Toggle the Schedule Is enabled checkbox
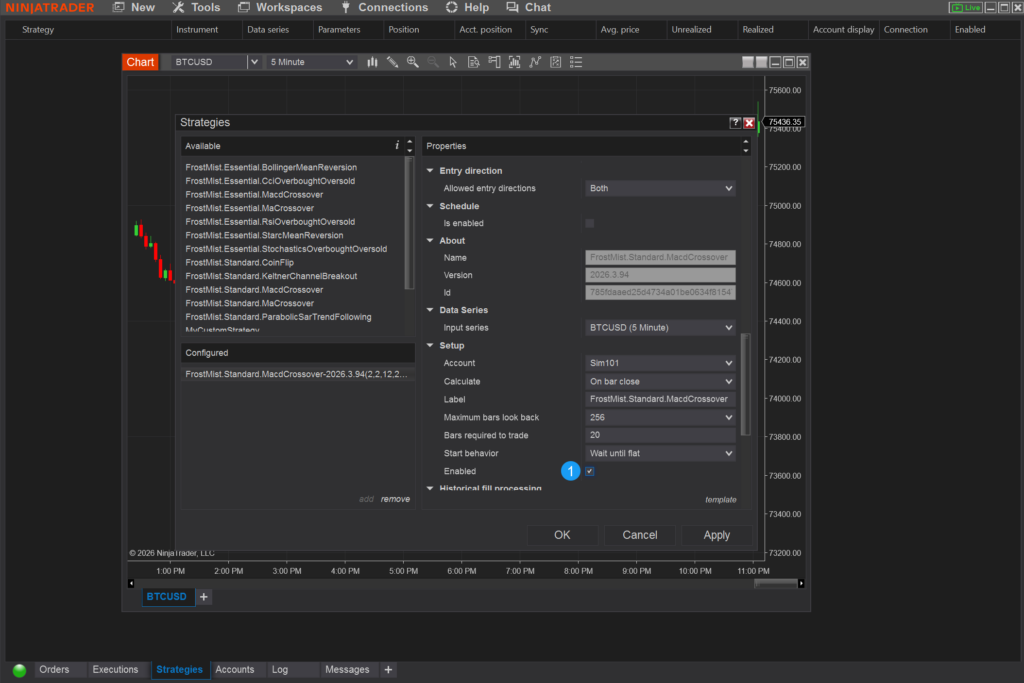 tap(590, 223)
